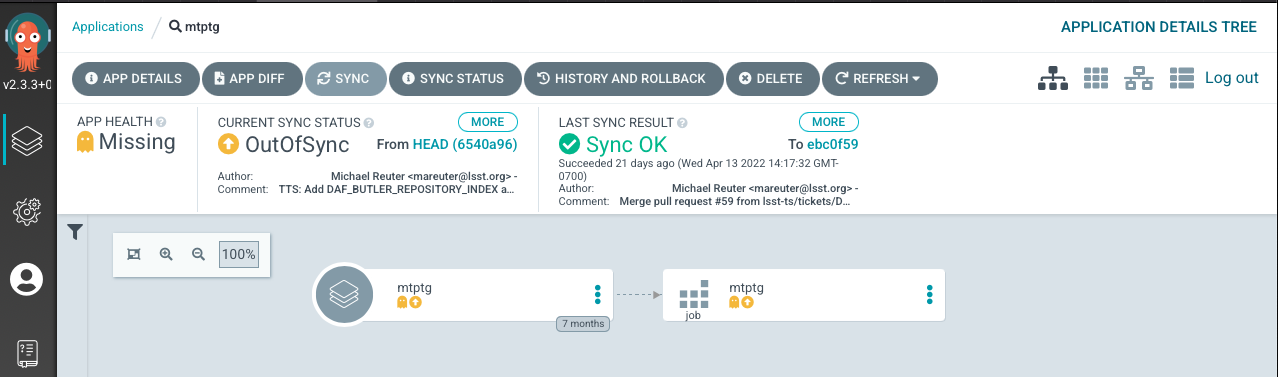Open Settings via the gears sidebar icon
This screenshot has height=377, width=1278.
[x=27, y=210]
